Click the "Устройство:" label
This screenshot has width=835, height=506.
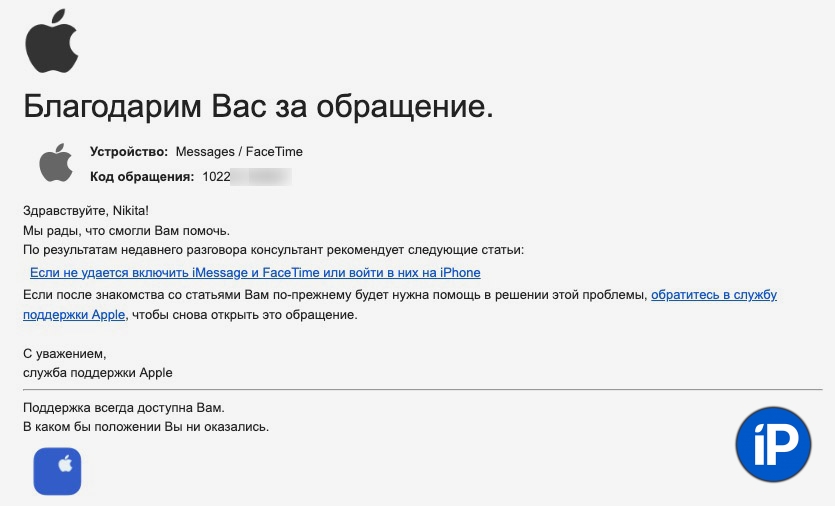coord(129,152)
